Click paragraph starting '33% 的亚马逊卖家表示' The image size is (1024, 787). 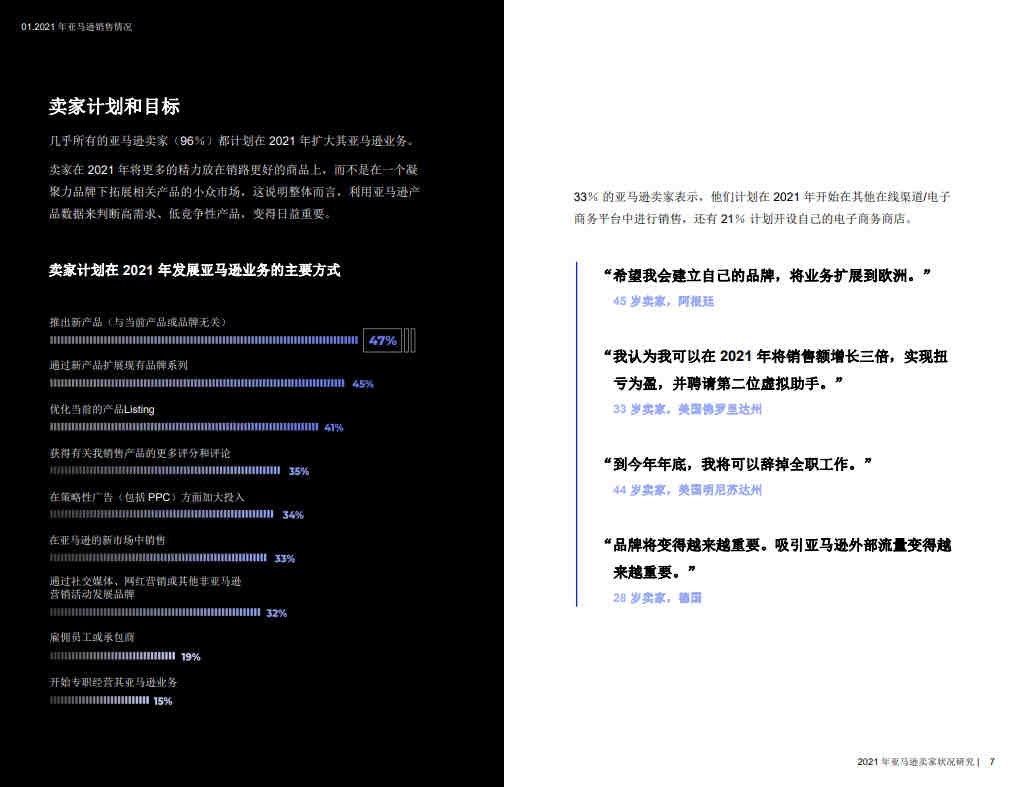[762, 208]
